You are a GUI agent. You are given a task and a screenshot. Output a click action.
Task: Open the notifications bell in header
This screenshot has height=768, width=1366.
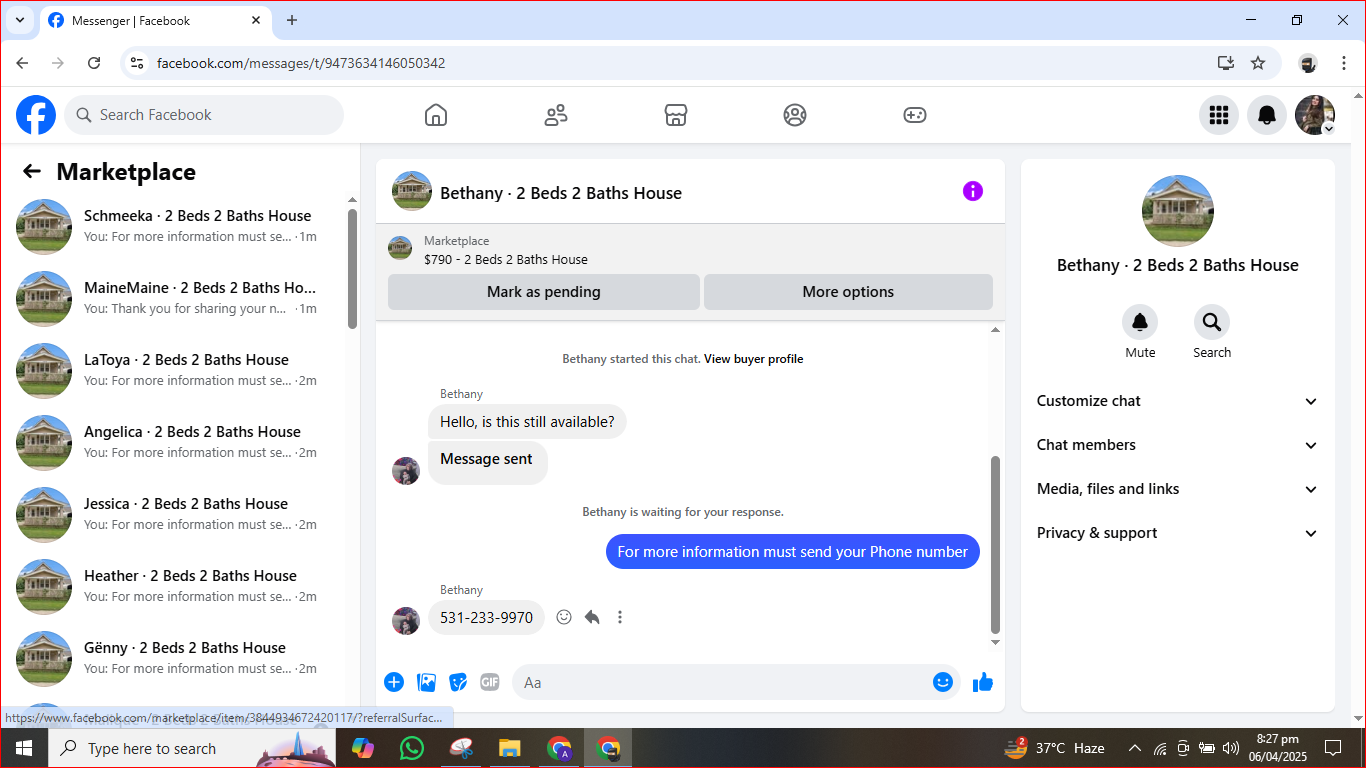[1267, 115]
